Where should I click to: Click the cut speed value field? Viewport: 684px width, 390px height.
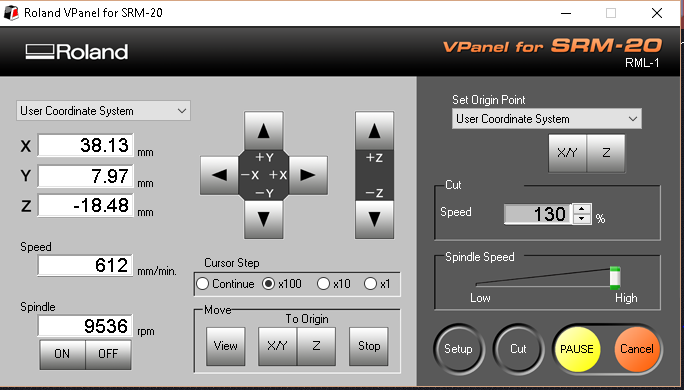[x=538, y=214]
